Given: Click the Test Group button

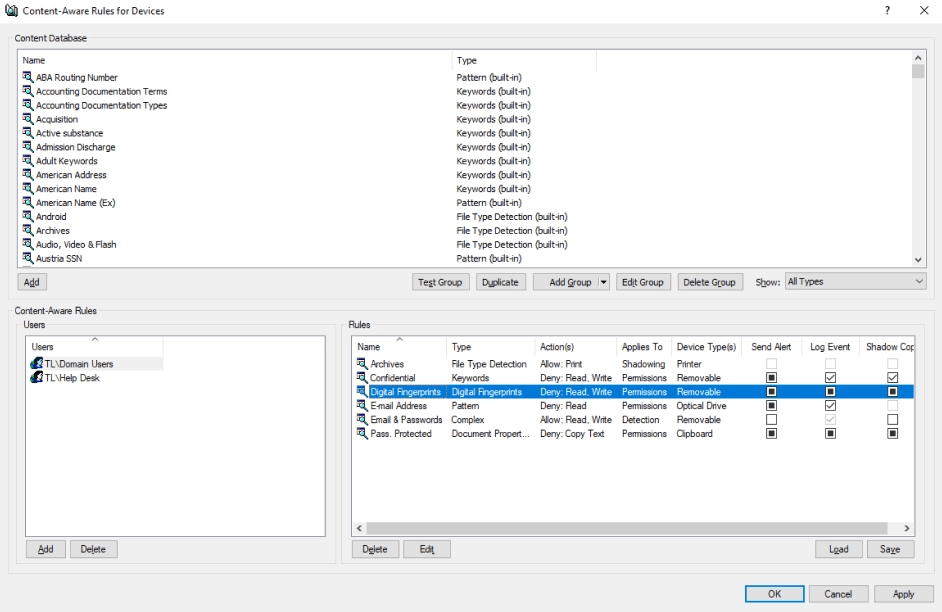Looking at the screenshot, I should [441, 283].
